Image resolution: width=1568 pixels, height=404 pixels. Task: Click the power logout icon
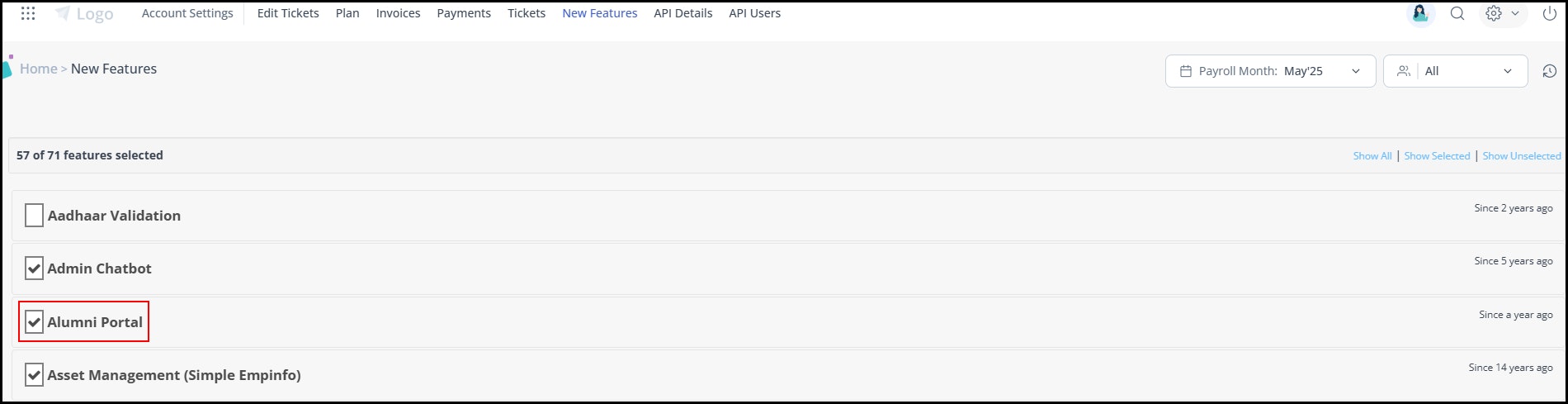(1549, 13)
